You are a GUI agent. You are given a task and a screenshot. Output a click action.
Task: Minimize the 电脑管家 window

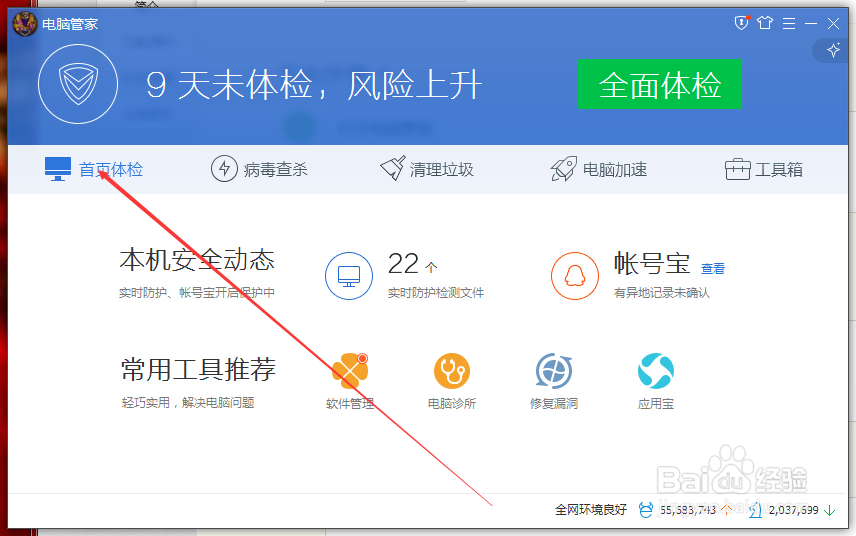[811, 23]
